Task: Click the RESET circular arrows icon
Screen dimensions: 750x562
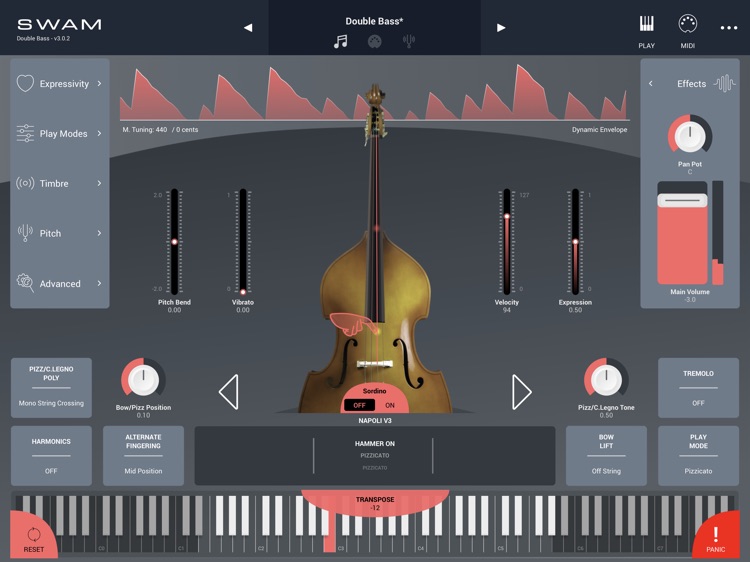Action: click(x=33, y=534)
